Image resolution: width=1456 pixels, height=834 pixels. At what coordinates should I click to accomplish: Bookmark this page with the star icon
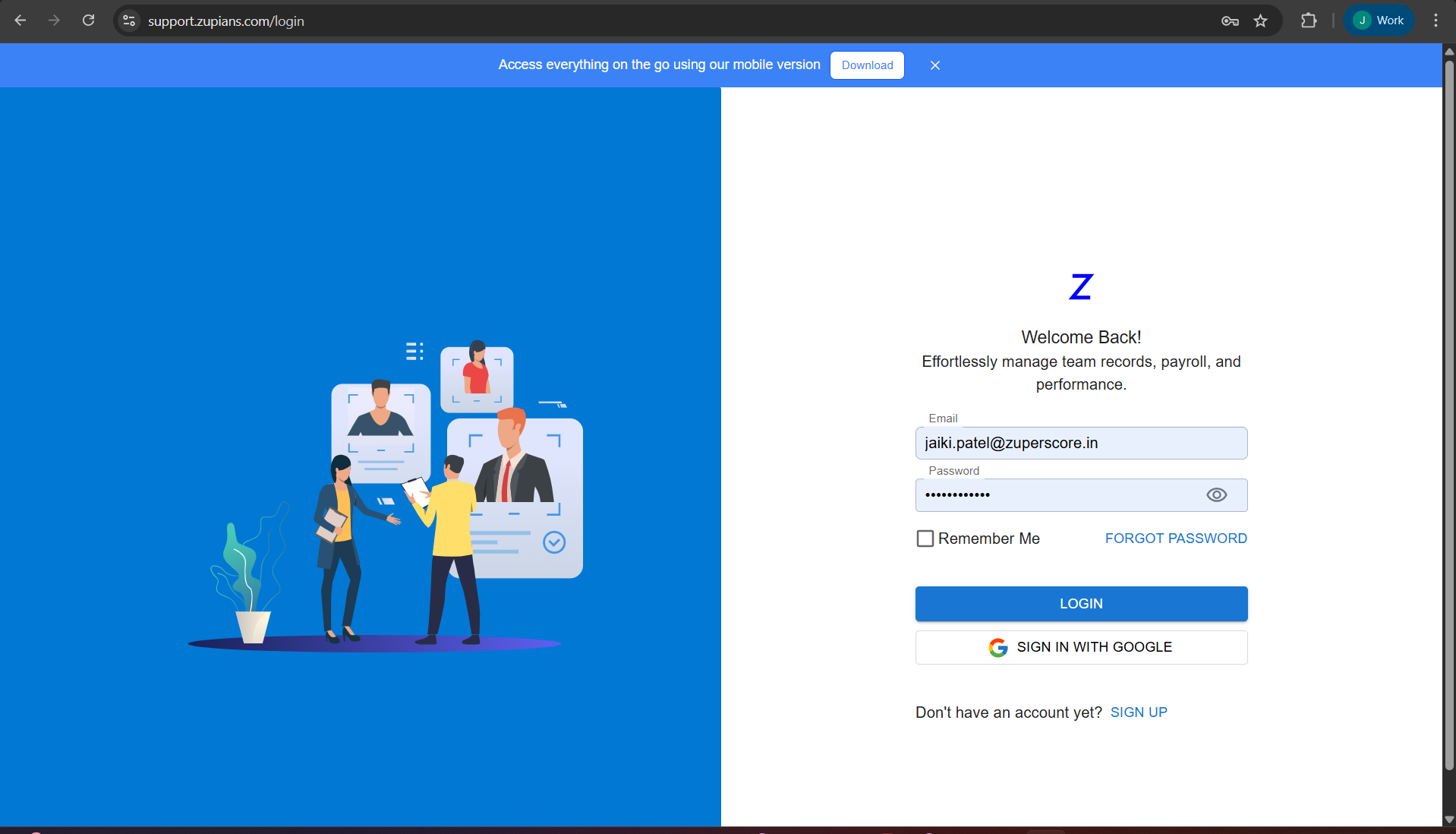click(x=1261, y=21)
